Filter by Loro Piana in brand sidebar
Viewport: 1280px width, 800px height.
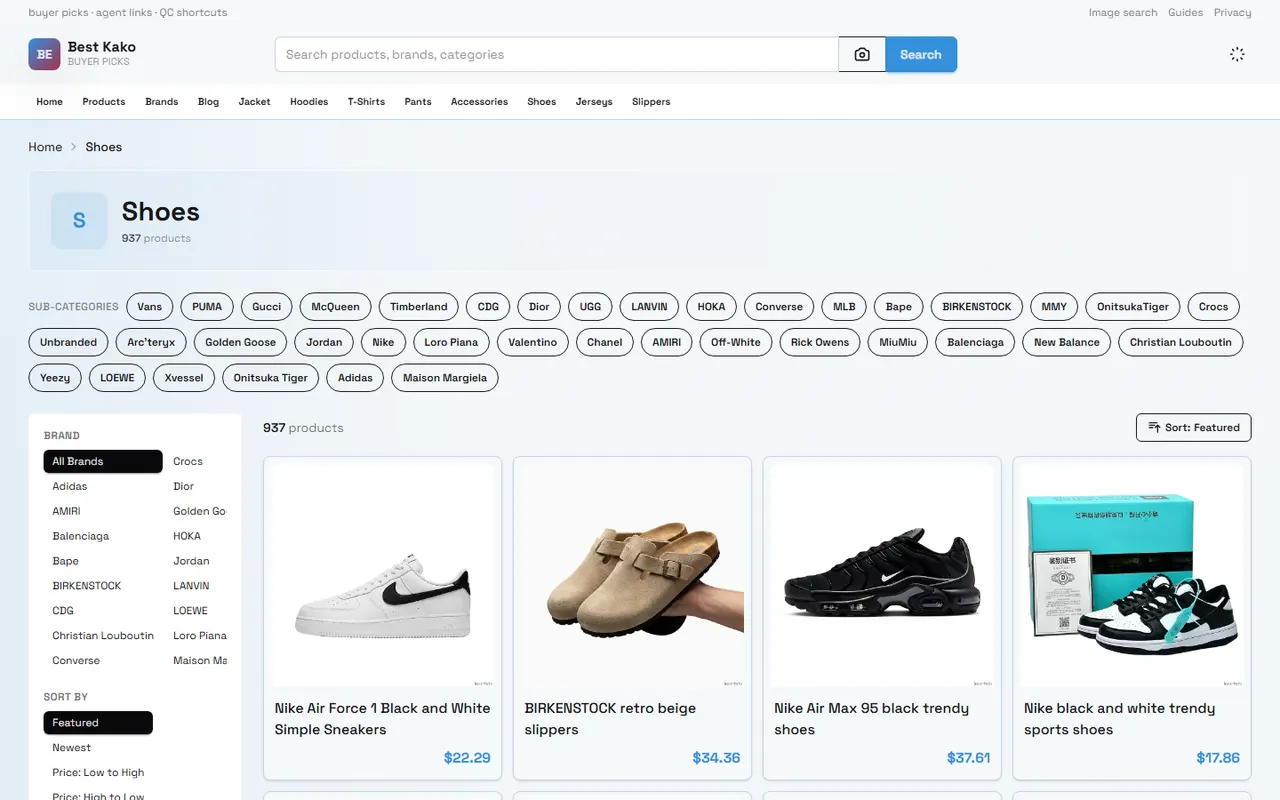pos(200,636)
